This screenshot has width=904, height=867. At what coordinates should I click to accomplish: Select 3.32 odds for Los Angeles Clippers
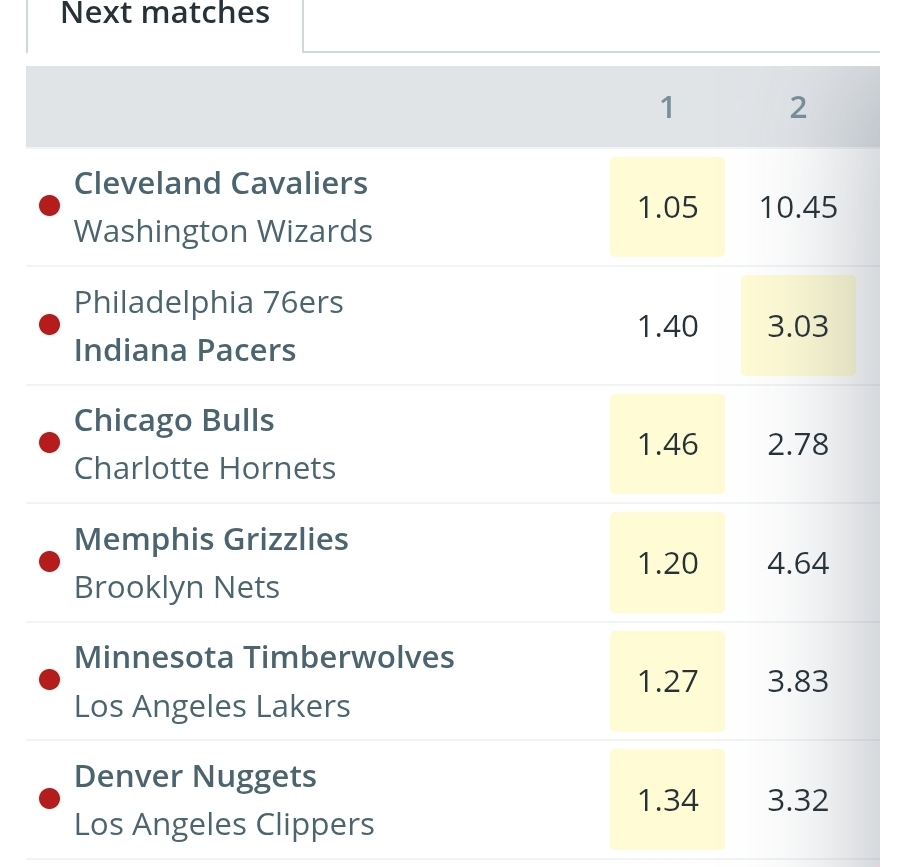(x=798, y=800)
